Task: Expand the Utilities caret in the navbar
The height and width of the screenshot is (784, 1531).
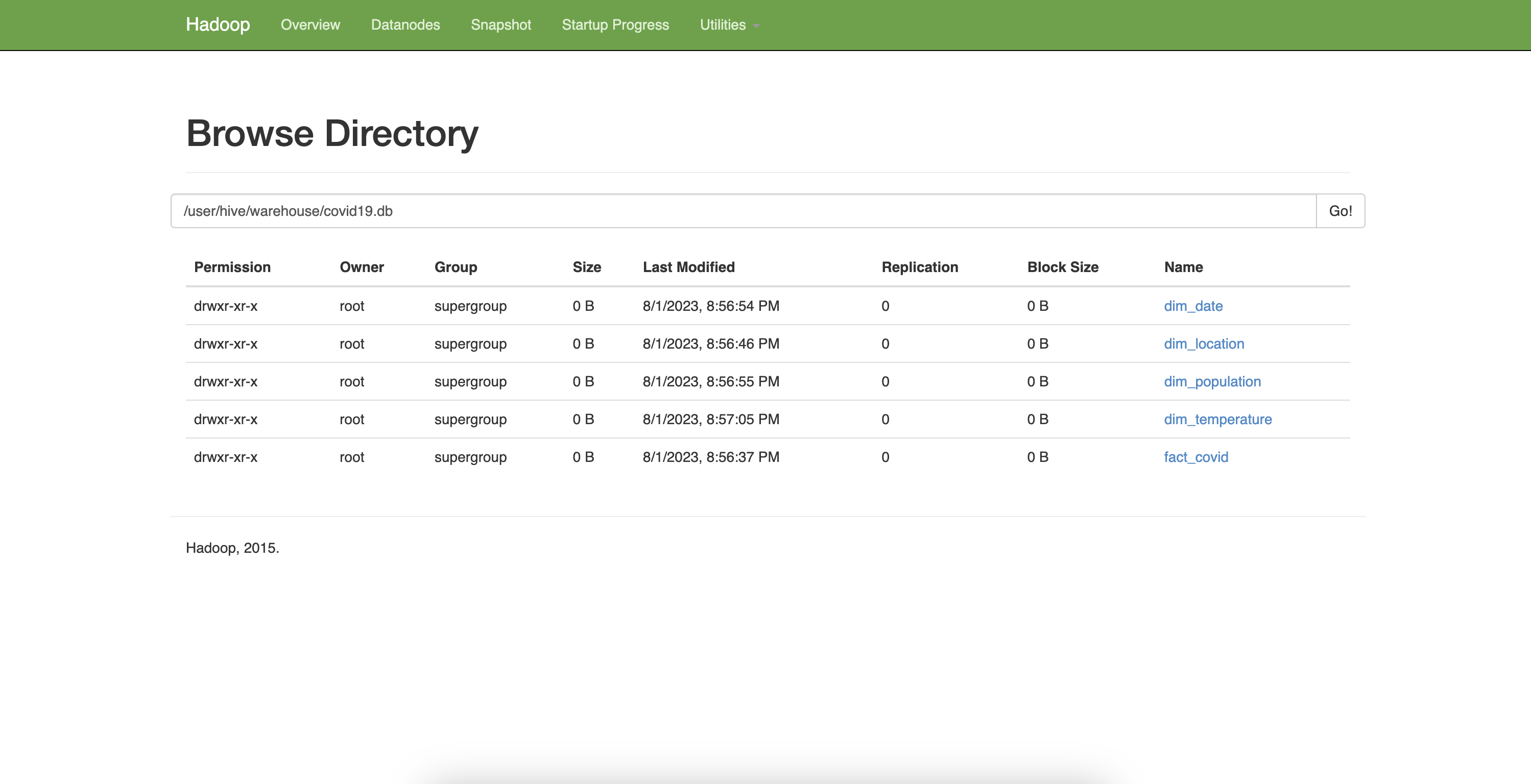Action: 755,26
